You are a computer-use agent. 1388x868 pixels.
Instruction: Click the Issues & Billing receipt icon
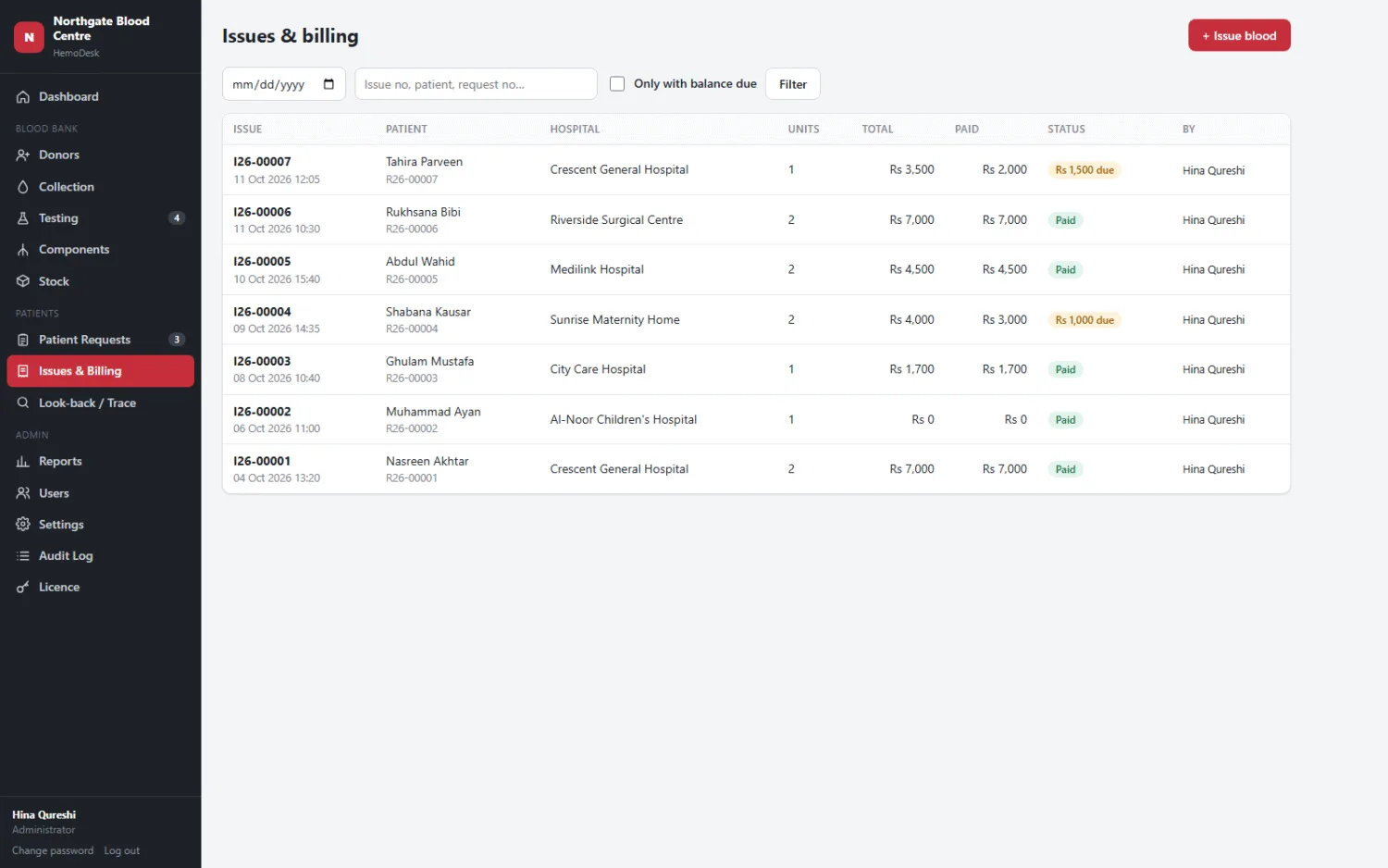(x=23, y=371)
